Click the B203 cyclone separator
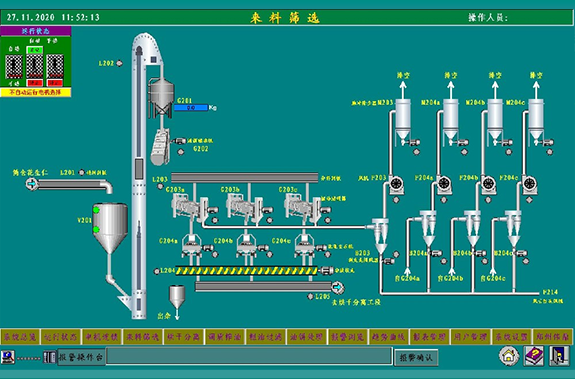The image size is (575, 379). [380, 235]
